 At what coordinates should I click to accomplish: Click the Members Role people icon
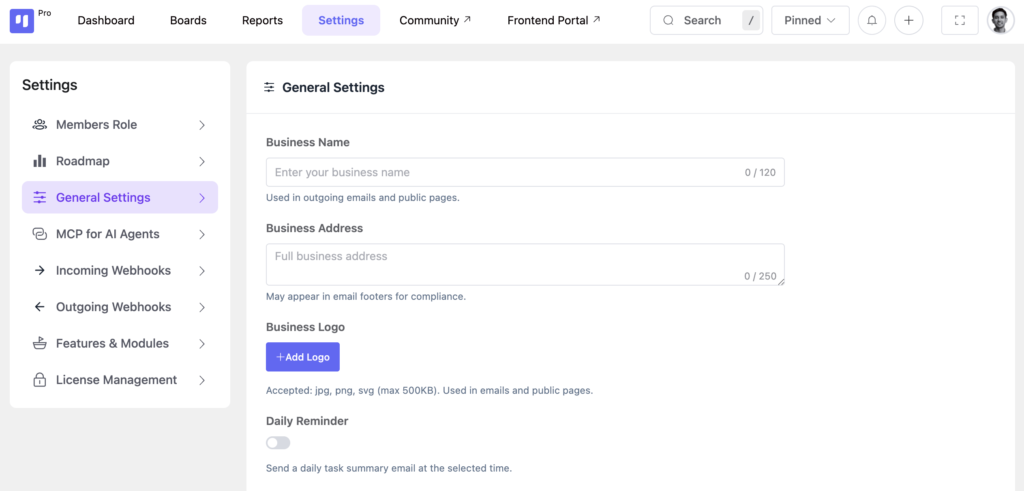click(40, 125)
